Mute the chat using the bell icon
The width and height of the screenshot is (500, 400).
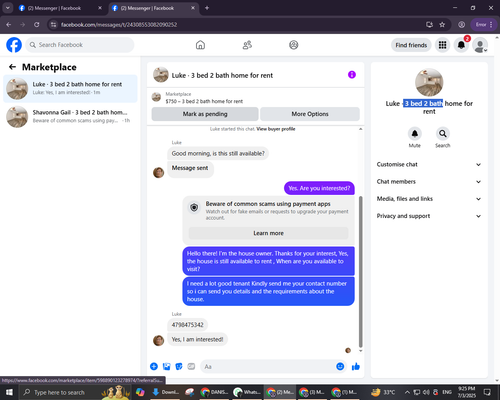coord(415,134)
